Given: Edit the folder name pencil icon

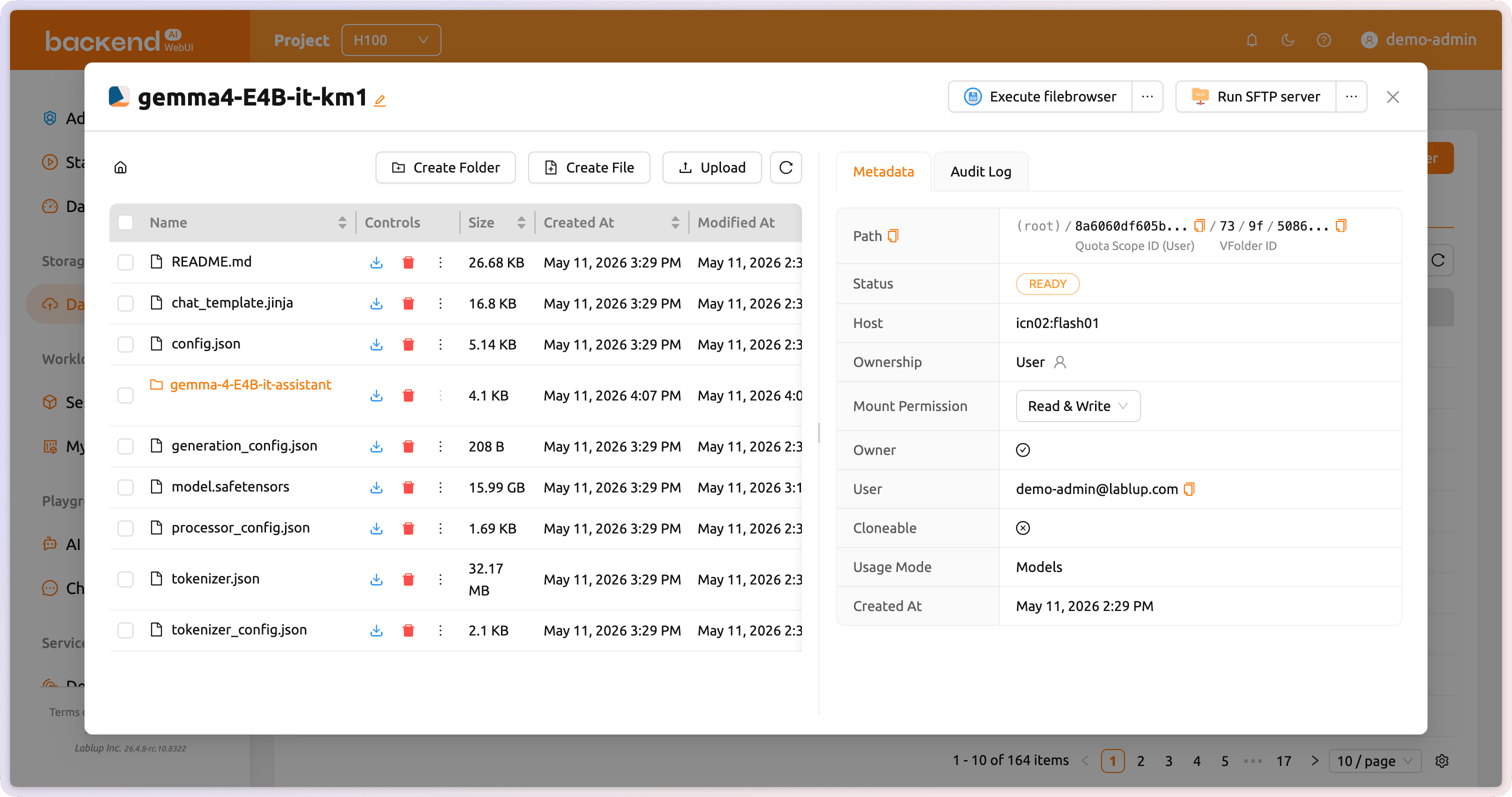Looking at the screenshot, I should pos(380,100).
